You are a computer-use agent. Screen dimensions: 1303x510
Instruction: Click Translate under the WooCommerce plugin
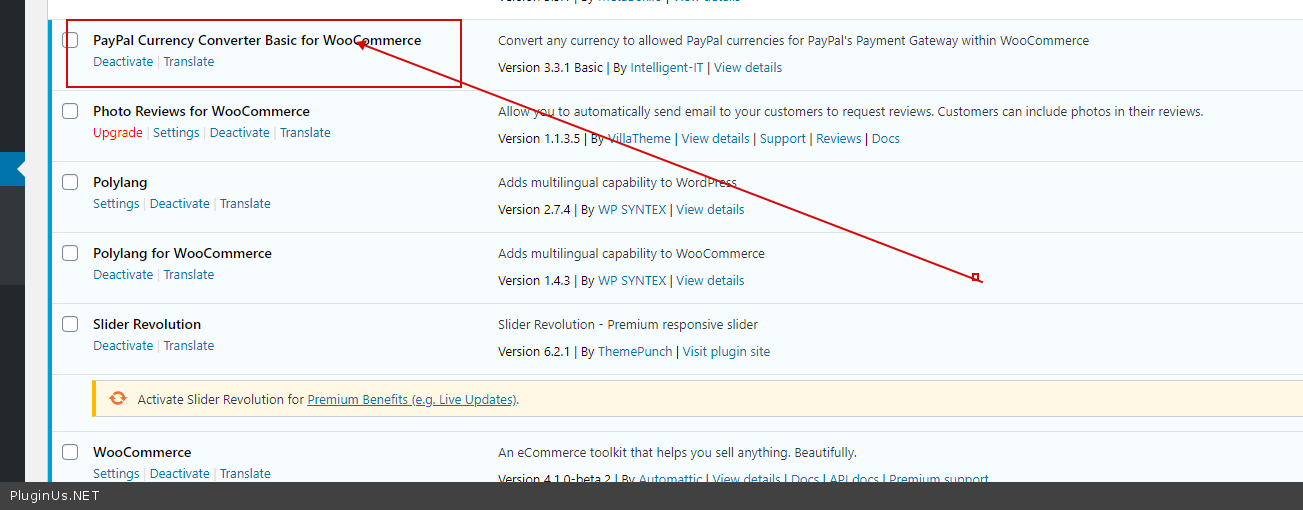click(245, 474)
